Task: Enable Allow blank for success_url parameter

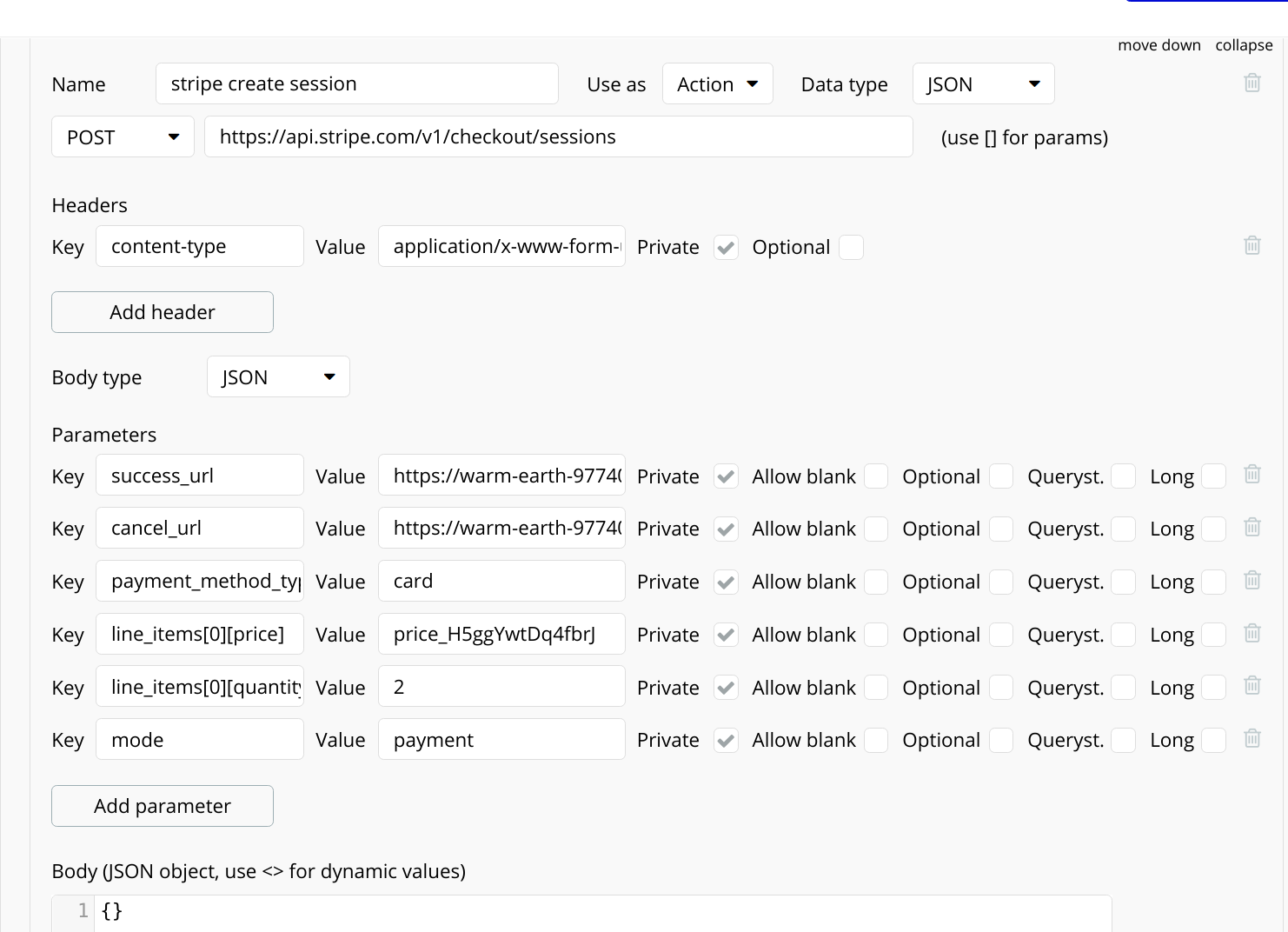Action: point(875,476)
